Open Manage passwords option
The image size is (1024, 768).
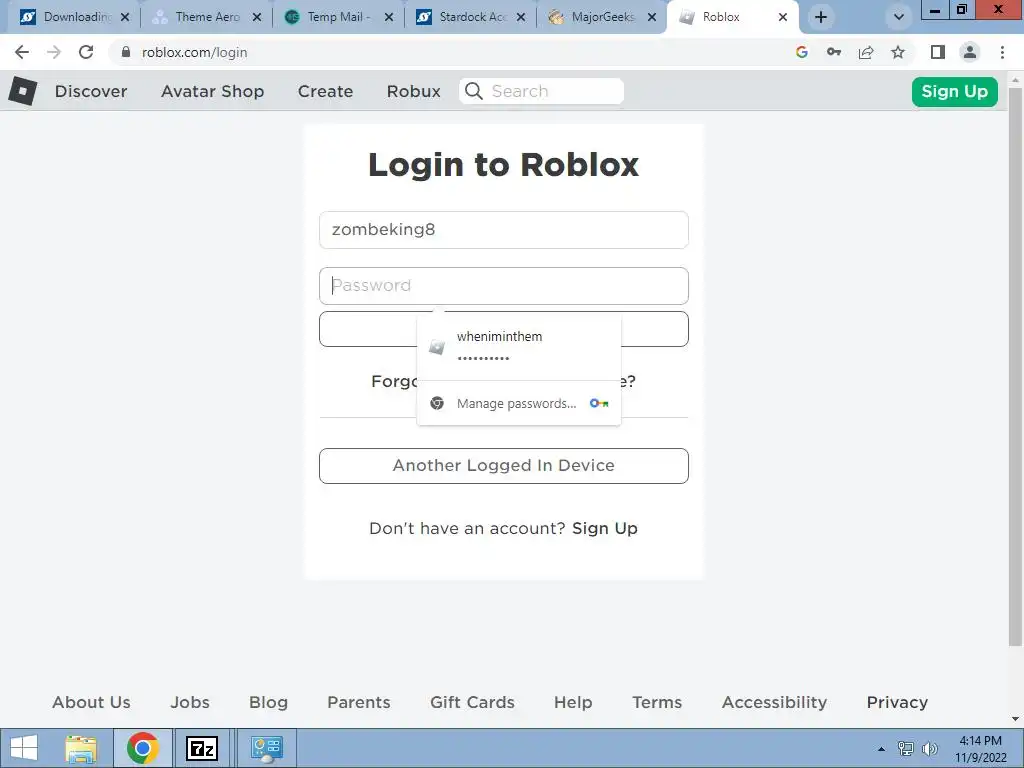tap(519, 403)
